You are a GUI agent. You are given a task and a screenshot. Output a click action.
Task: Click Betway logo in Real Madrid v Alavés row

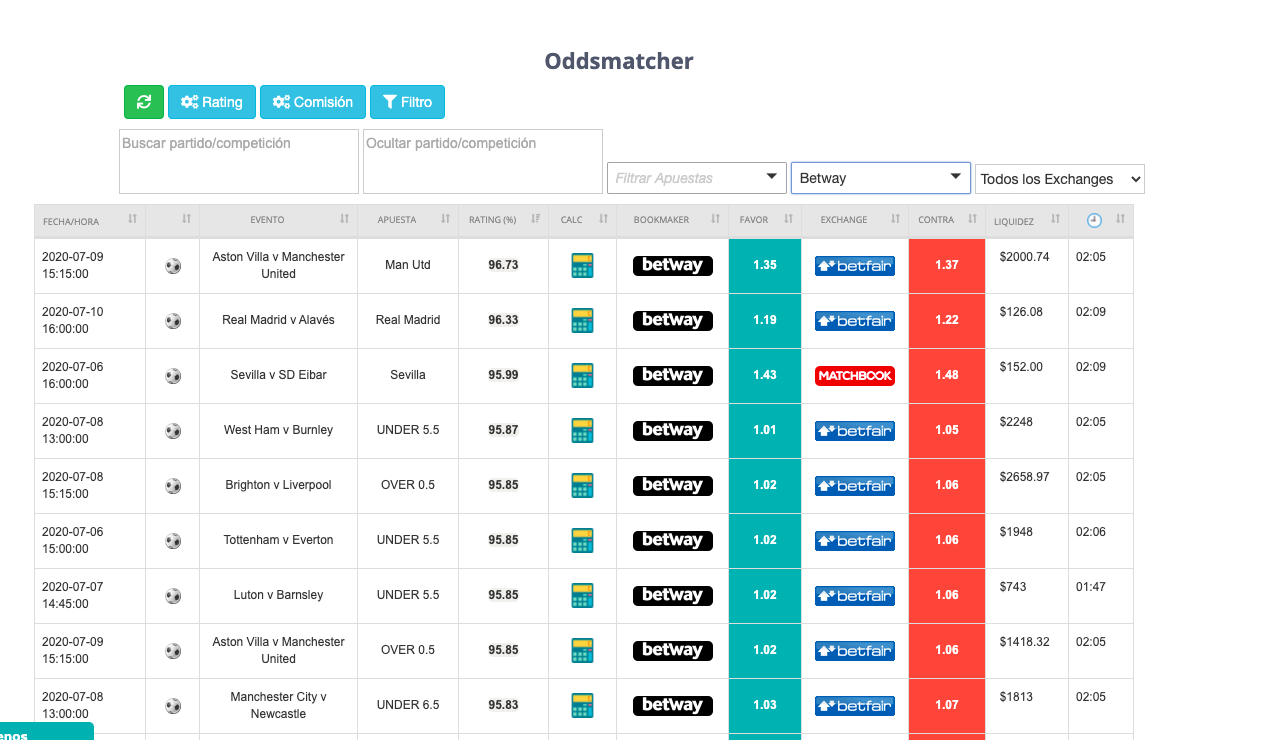tap(673, 321)
